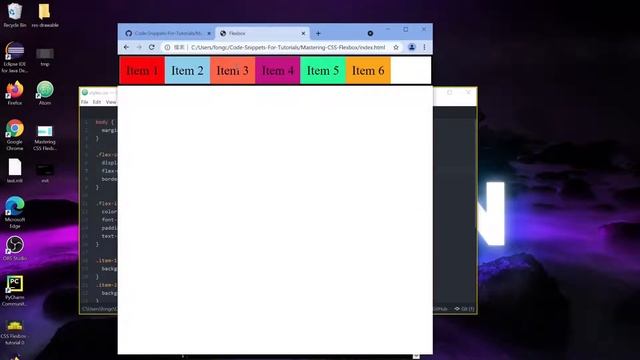Viewport: 640px width, 360px height.
Task: Click the address bar file URL
Action: (x=288, y=47)
